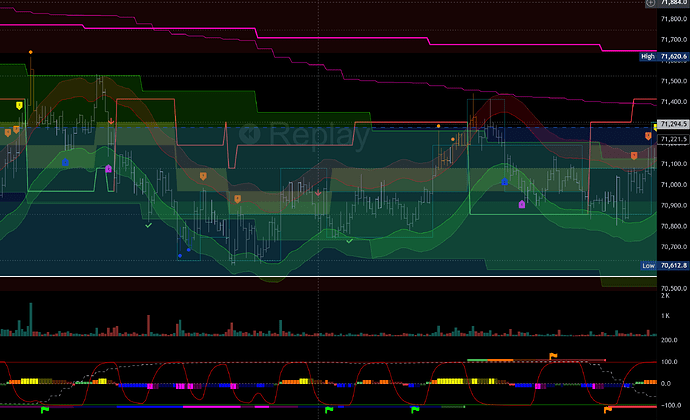This screenshot has width=690, height=420.
Task: Click the middle green flag below crosshair line
Action: pyautogui.click(x=328, y=408)
